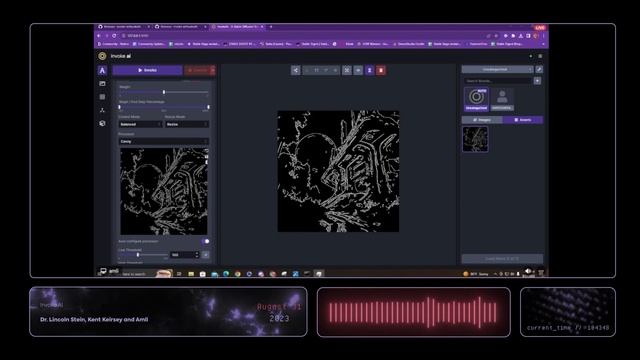
Task: Click the purple Invoke button
Action: point(147,70)
